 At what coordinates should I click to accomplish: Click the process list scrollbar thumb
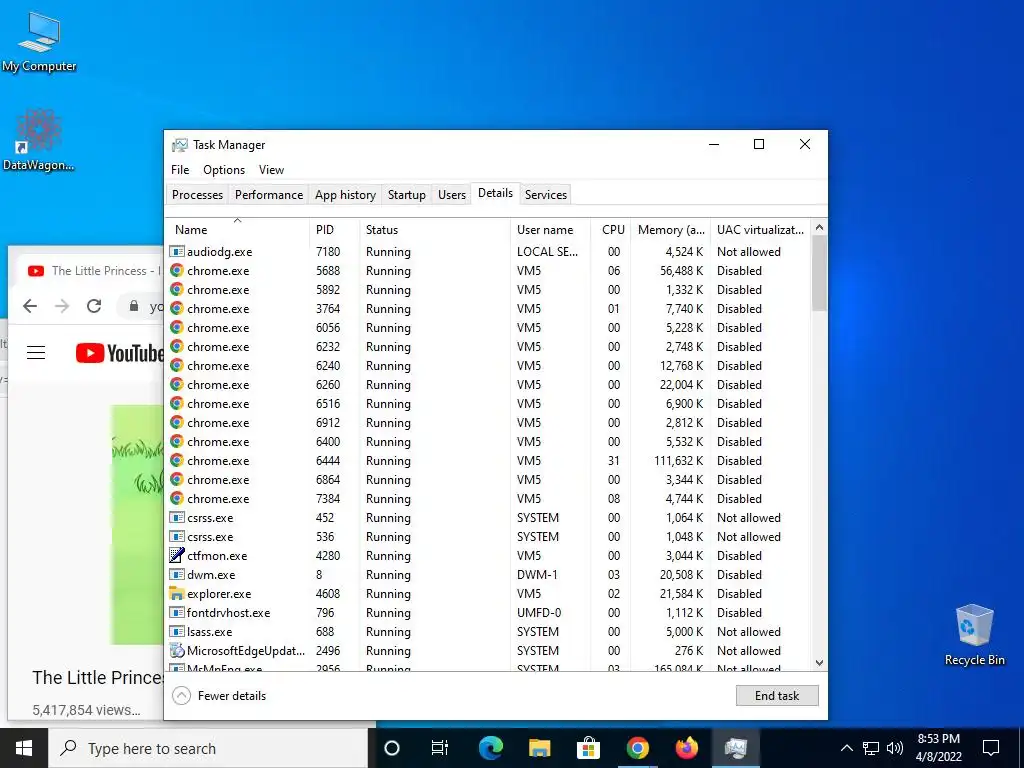(x=819, y=273)
